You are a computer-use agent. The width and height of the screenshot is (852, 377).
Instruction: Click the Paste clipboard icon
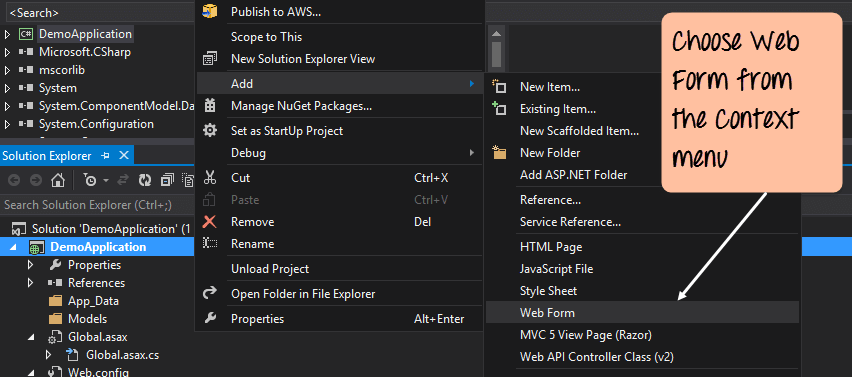tap(210, 199)
